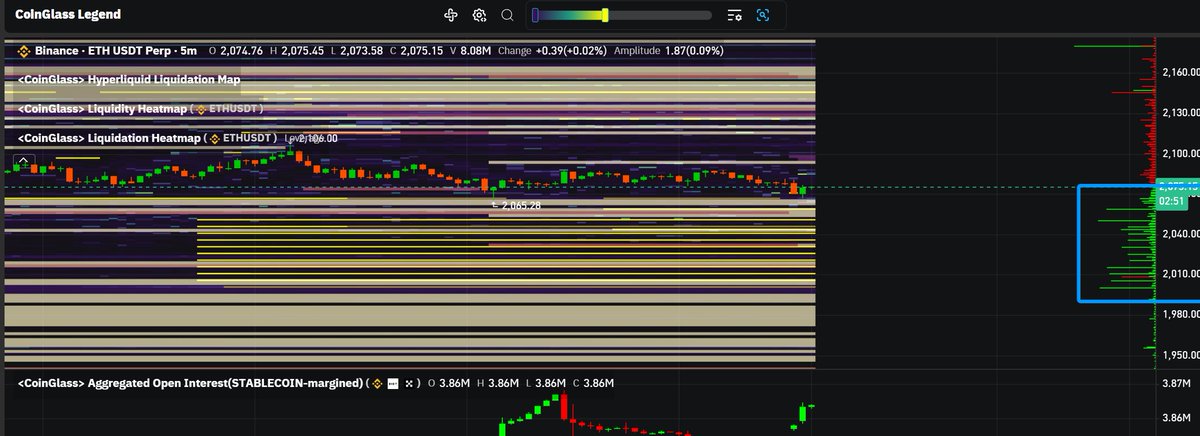The image size is (1200, 436).
Task: Click the O 2,074.76 open price value
Action: pos(236,50)
